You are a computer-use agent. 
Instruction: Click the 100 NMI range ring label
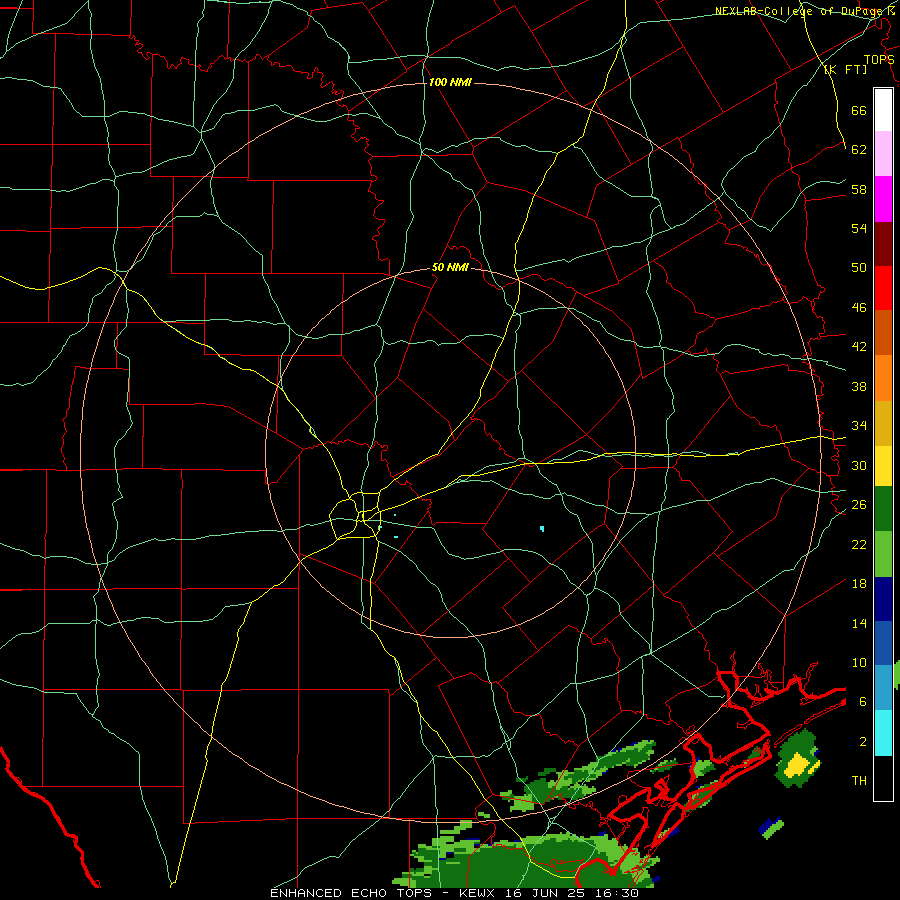point(450,83)
